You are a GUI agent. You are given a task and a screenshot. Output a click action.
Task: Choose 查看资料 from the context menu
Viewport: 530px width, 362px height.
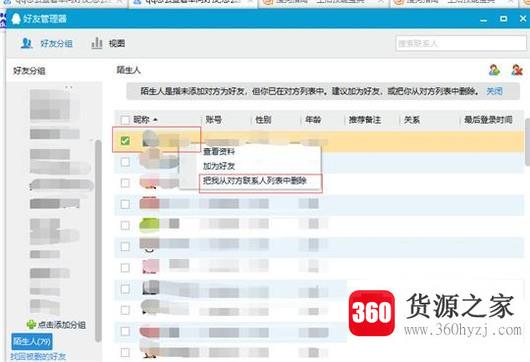coord(219,151)
